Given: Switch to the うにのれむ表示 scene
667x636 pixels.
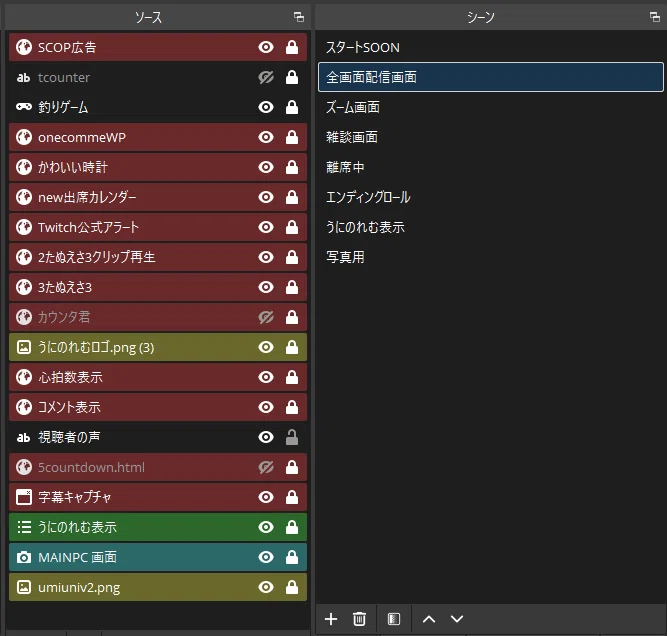Looking at the screenshot, I should [x=490, y=227].
